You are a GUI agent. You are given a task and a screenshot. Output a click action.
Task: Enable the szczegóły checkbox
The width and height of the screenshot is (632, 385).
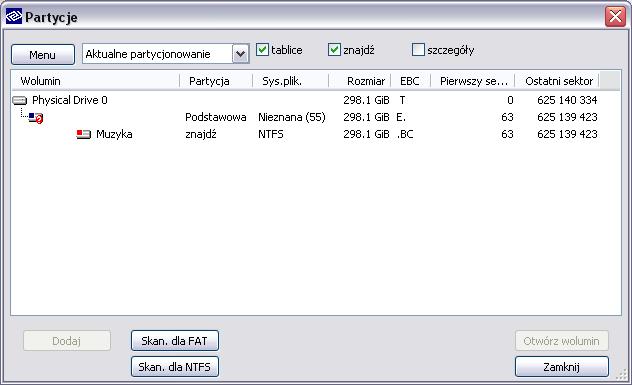(x=418, y=50)
